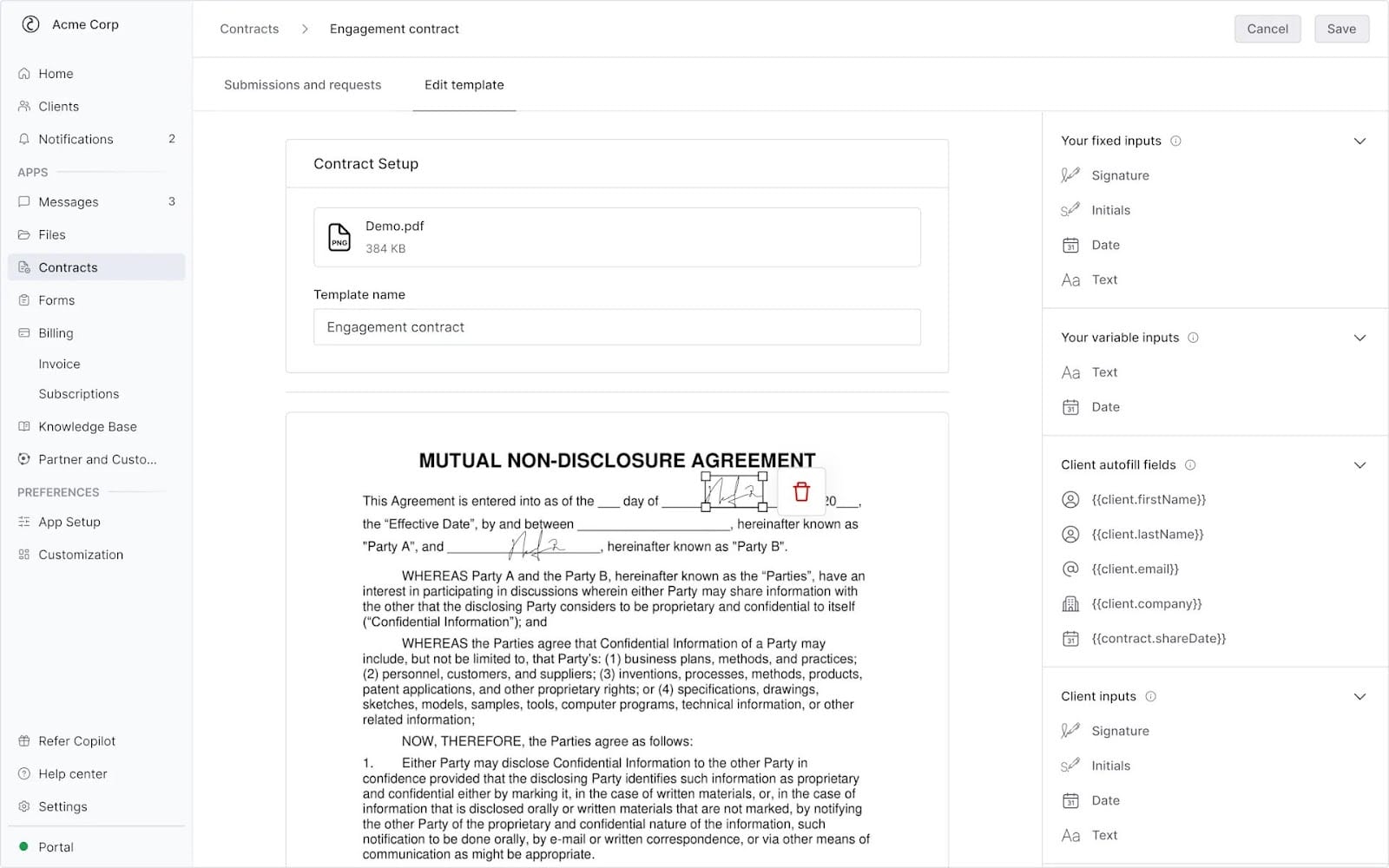Select the Text variable input
1389x868 pixels.
(1103, 372)
